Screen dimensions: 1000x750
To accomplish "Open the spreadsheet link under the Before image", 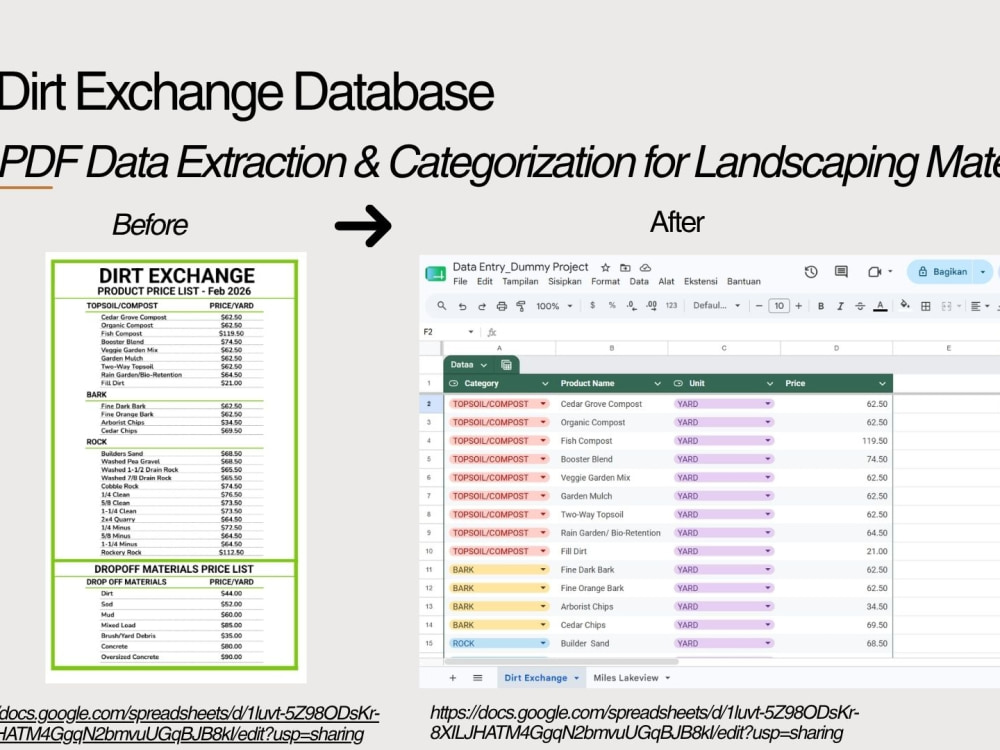I will [x=189, y=723].
